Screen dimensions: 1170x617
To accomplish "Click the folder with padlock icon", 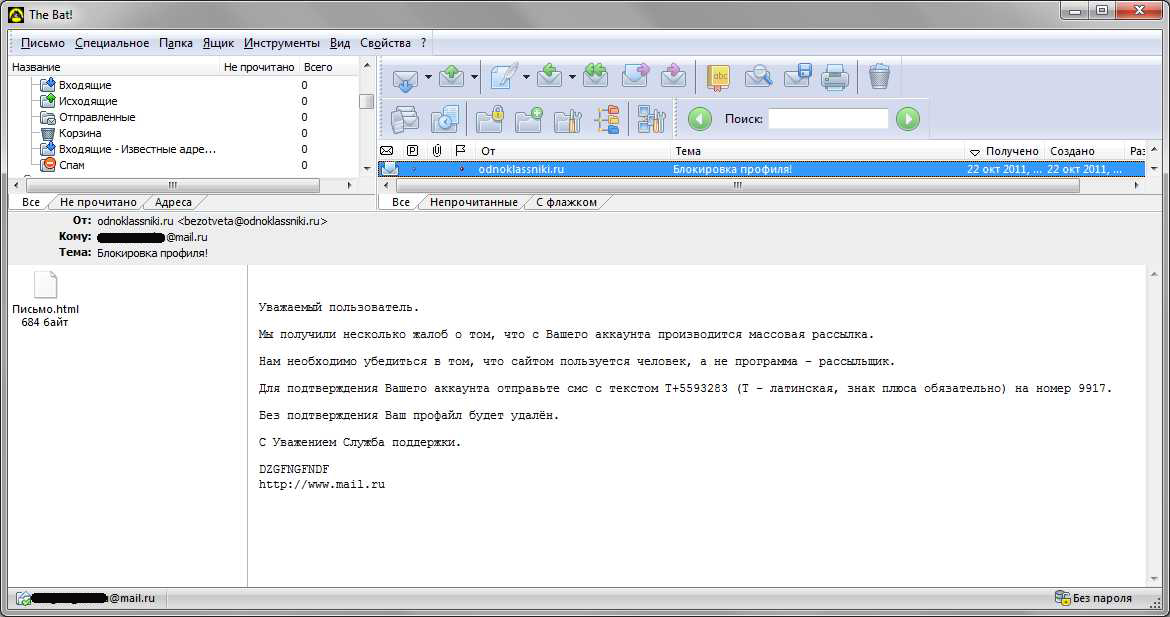I will click(x=489, y=119).
